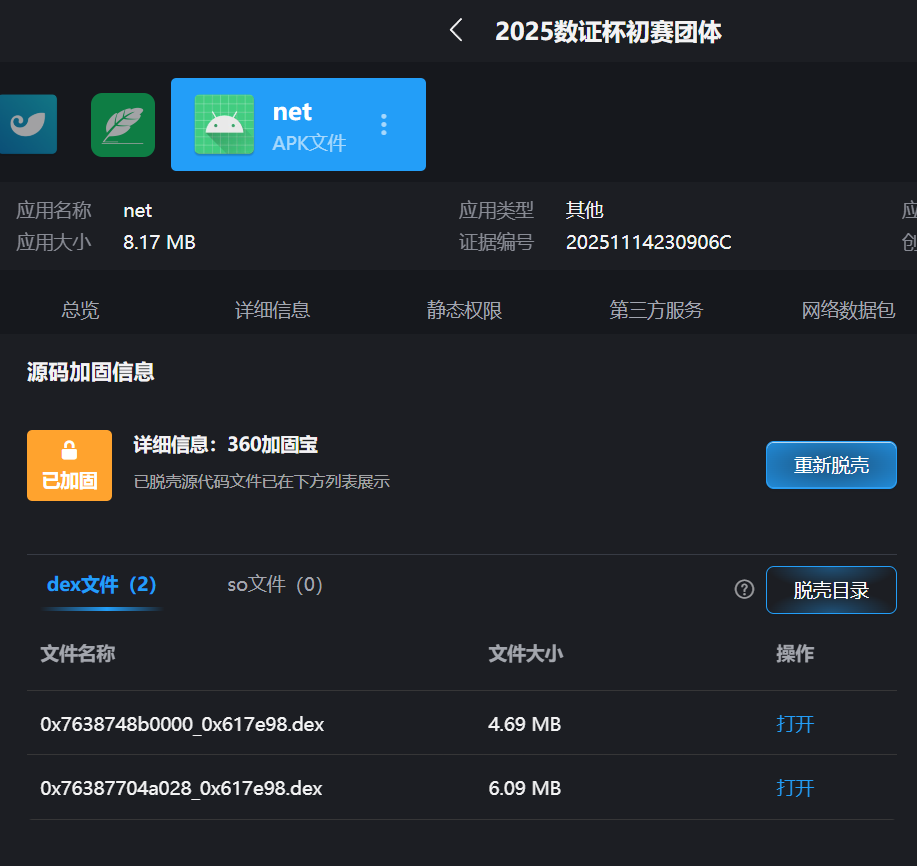Go back using the left chevron arrow
This screenshot has height=866, width=917.
tap(456, 31)
